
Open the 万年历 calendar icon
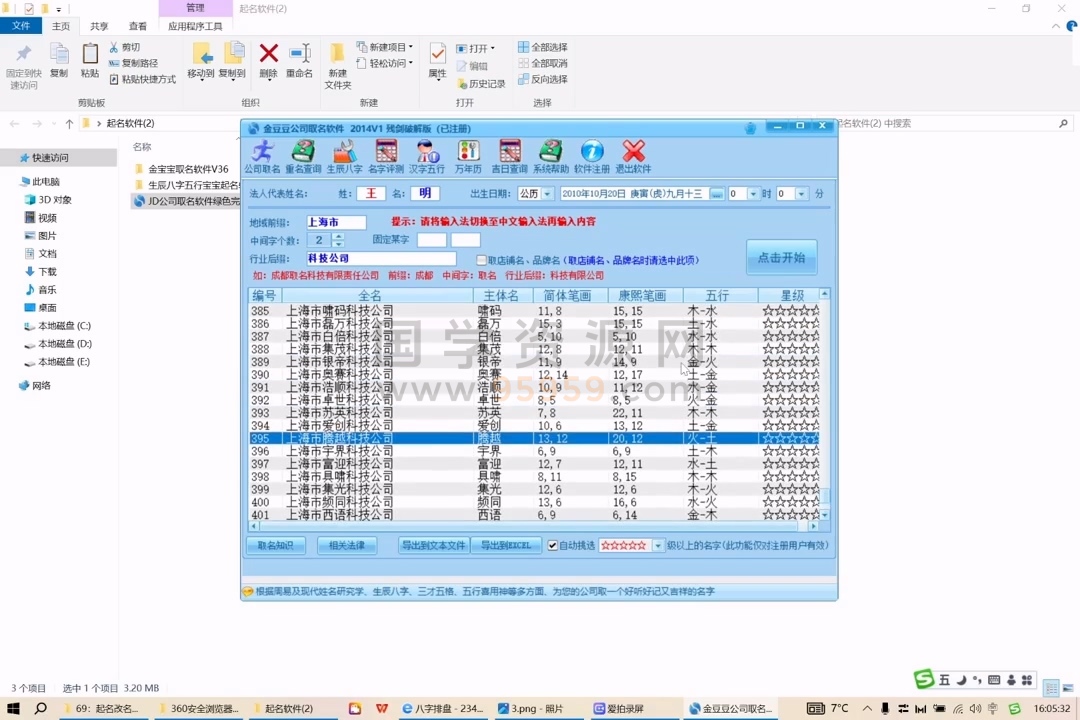pyautogui.click(x=468, y=156)
